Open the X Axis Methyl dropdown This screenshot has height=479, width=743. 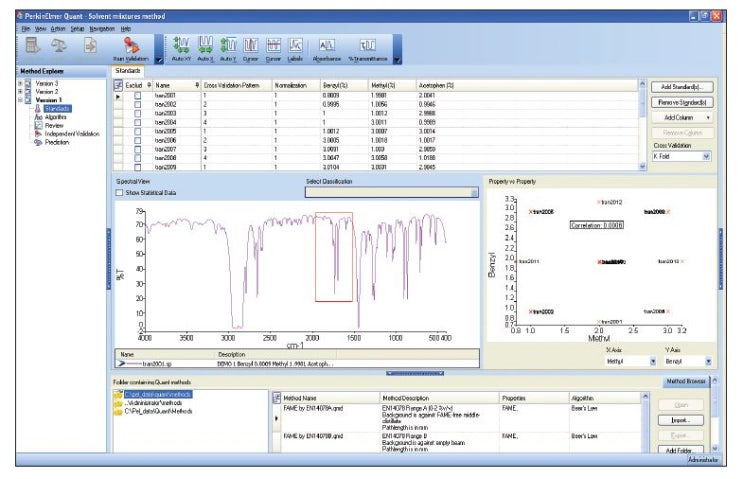[653, 362]
